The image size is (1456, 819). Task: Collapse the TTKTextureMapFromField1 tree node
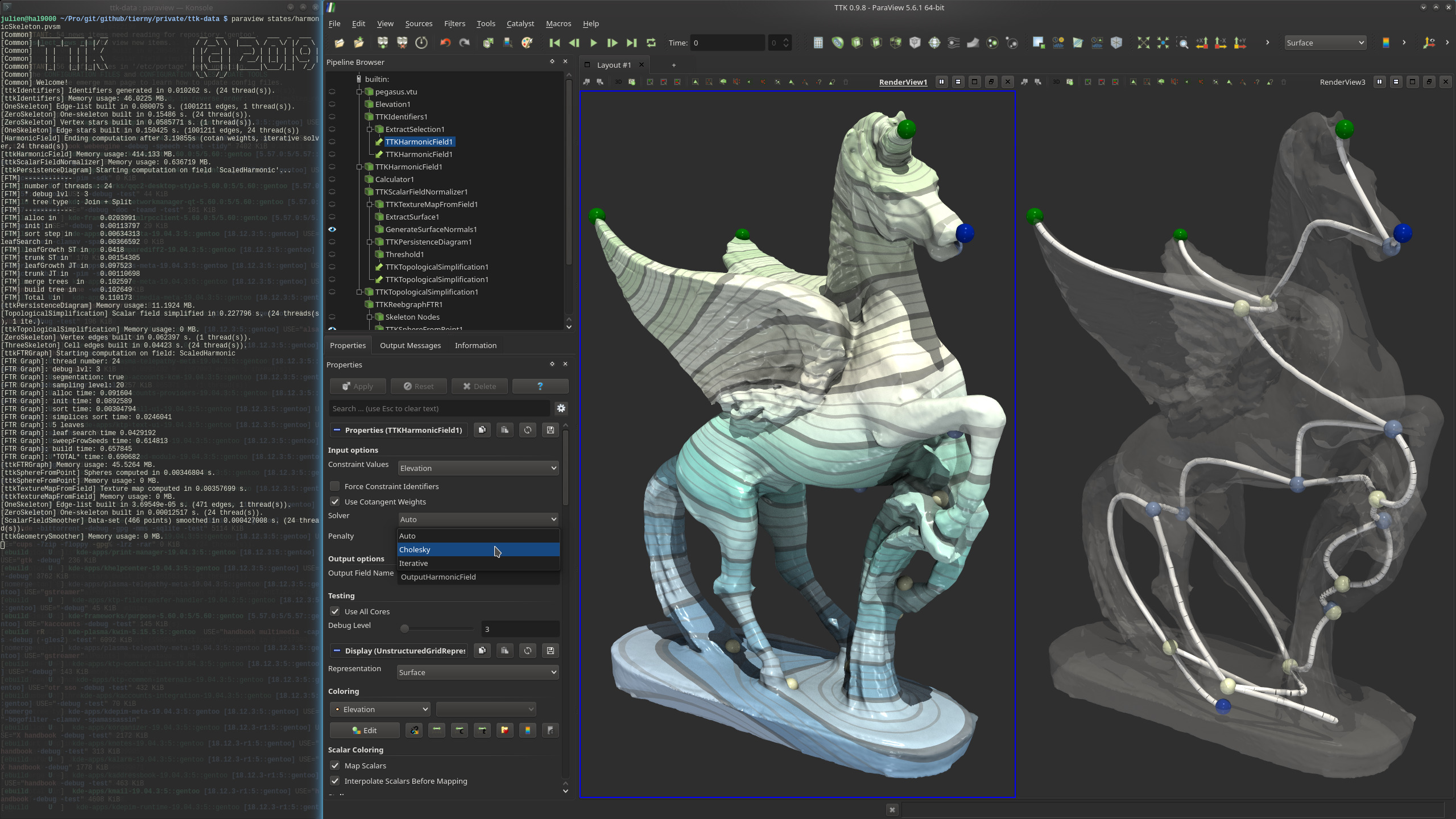coord(370,204)
